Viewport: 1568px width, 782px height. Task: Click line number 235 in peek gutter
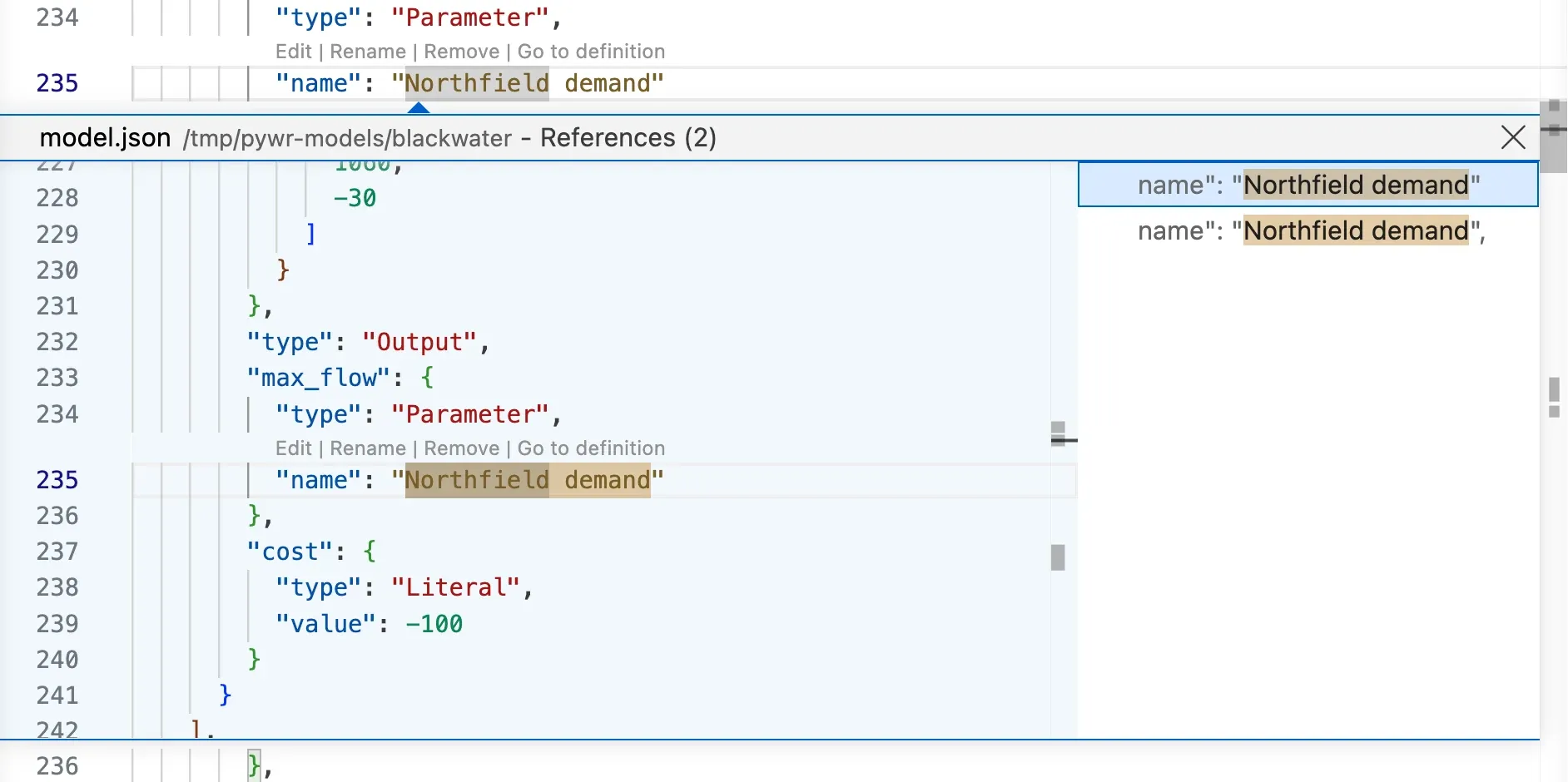click(x=57, y=480)
